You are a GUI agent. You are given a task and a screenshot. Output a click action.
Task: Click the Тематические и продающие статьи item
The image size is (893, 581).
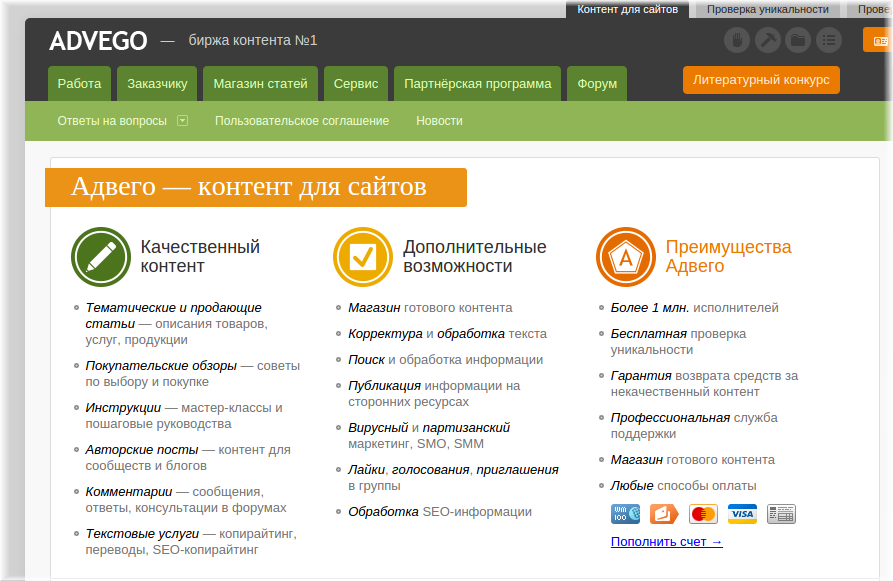pyautogui.click(x=177, y=324)
